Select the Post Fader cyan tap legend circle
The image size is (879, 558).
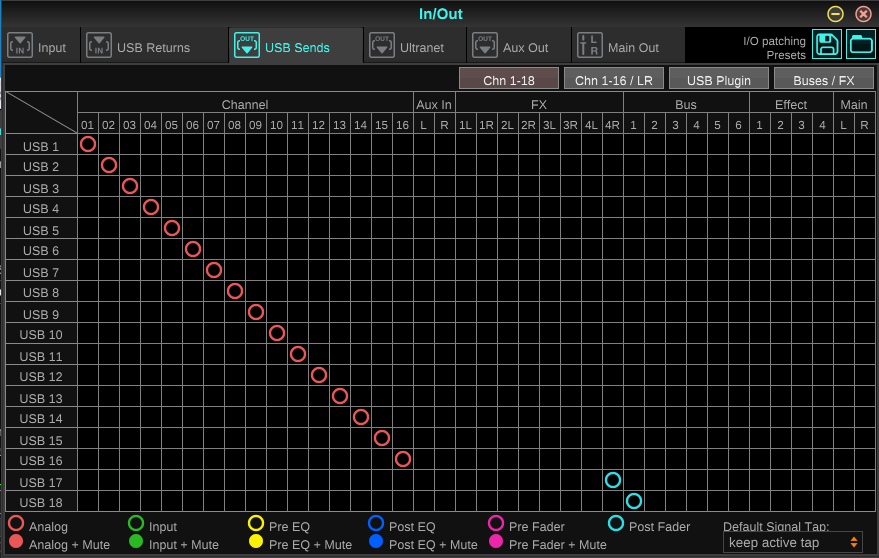(616, 523)
